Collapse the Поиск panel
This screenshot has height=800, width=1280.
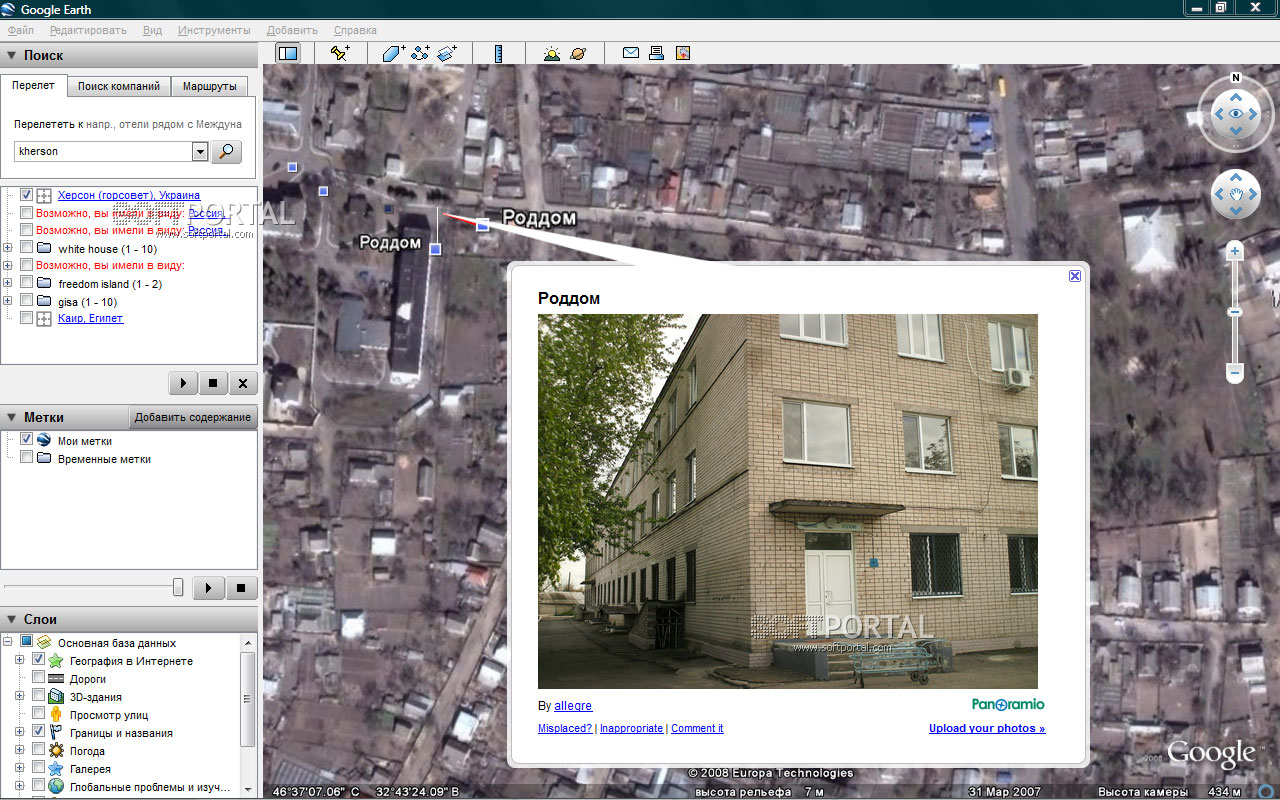(x=11, y=56)
